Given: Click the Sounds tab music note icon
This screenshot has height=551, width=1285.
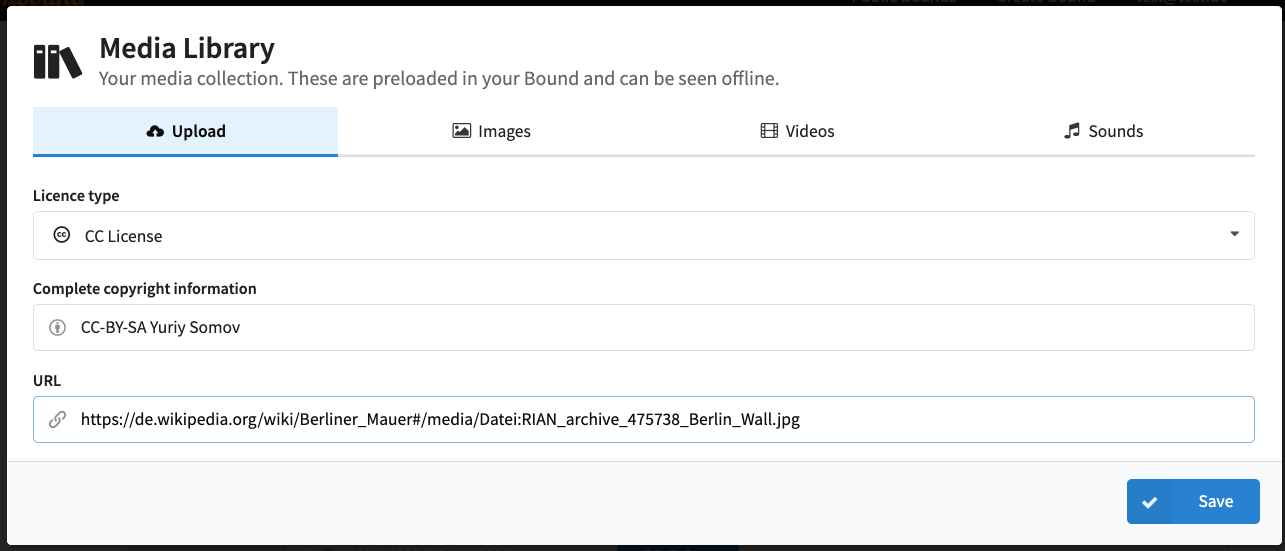Looking at the screenshot, I should point(1072,131).
